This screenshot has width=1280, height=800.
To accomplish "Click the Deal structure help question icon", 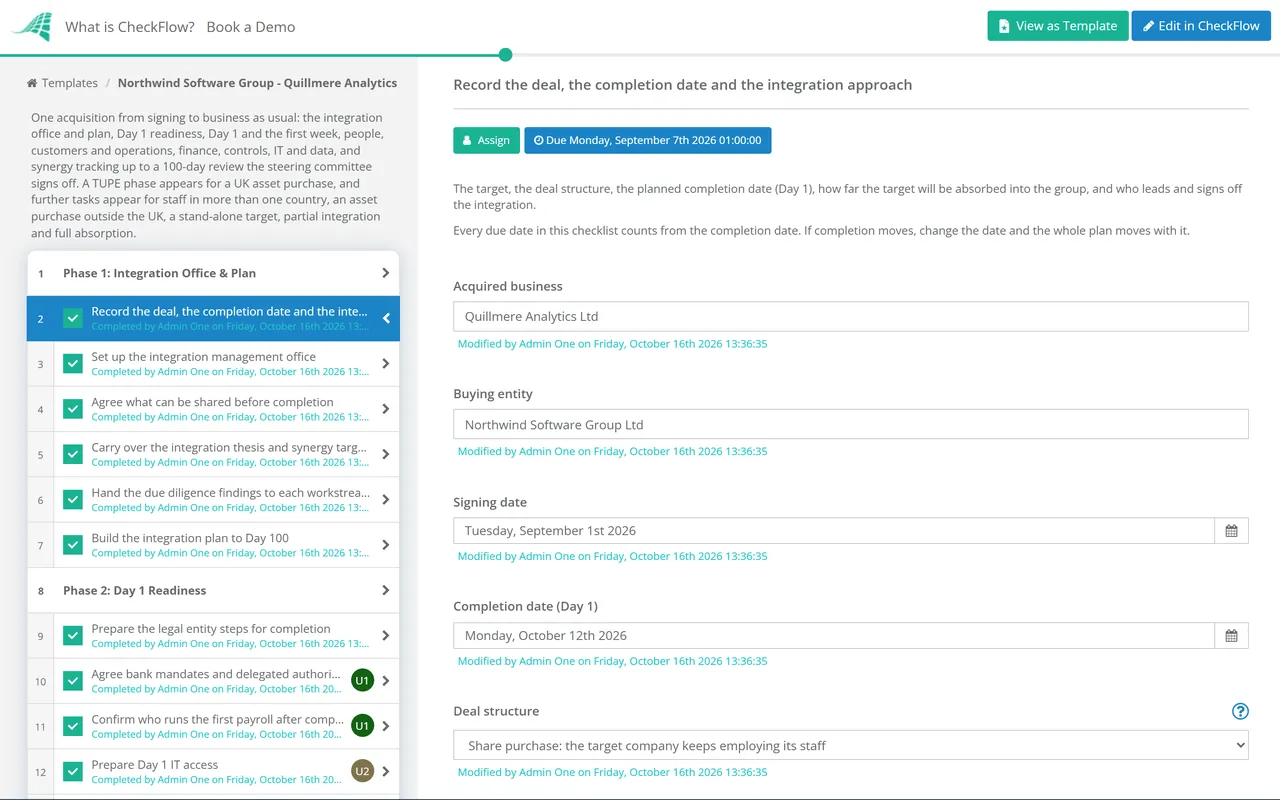I will point(1240,711).
